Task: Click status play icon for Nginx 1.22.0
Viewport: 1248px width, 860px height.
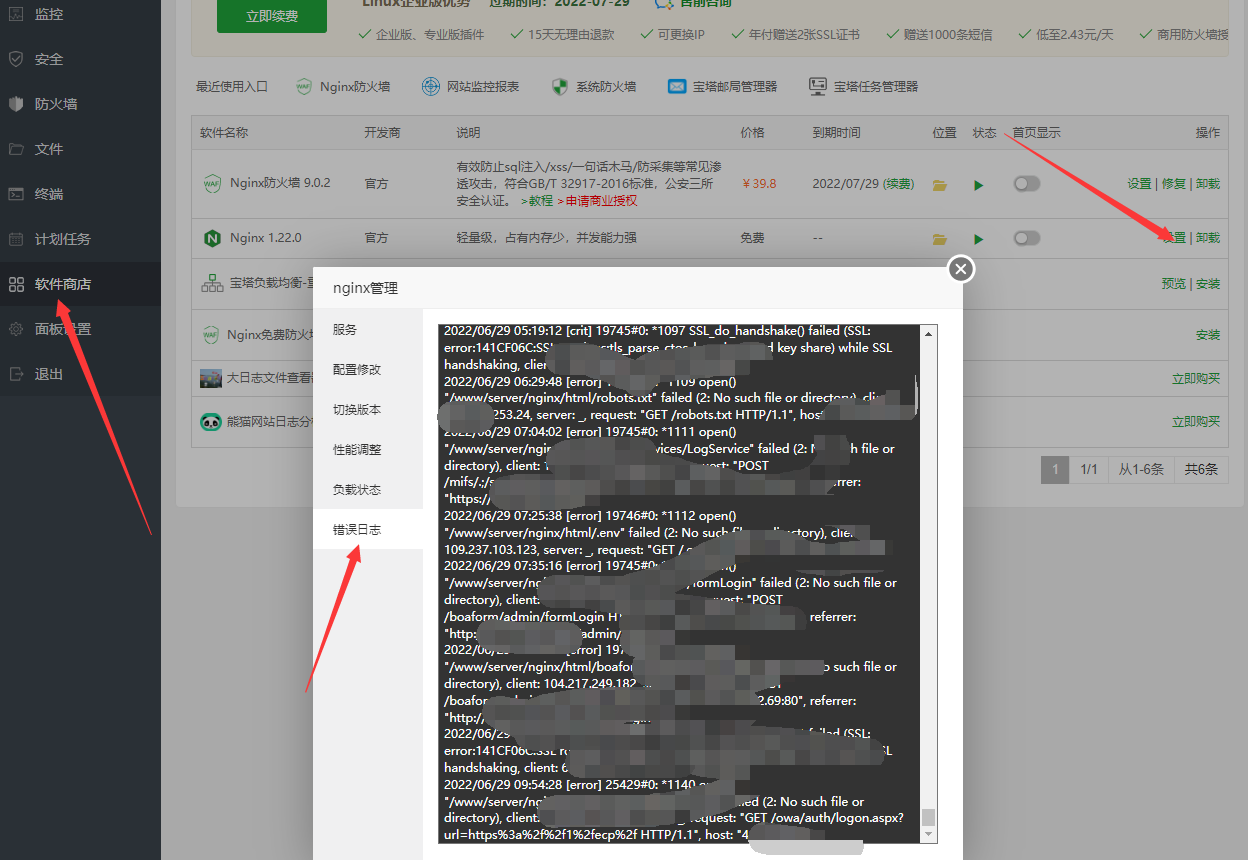Action: coord(979,239)
